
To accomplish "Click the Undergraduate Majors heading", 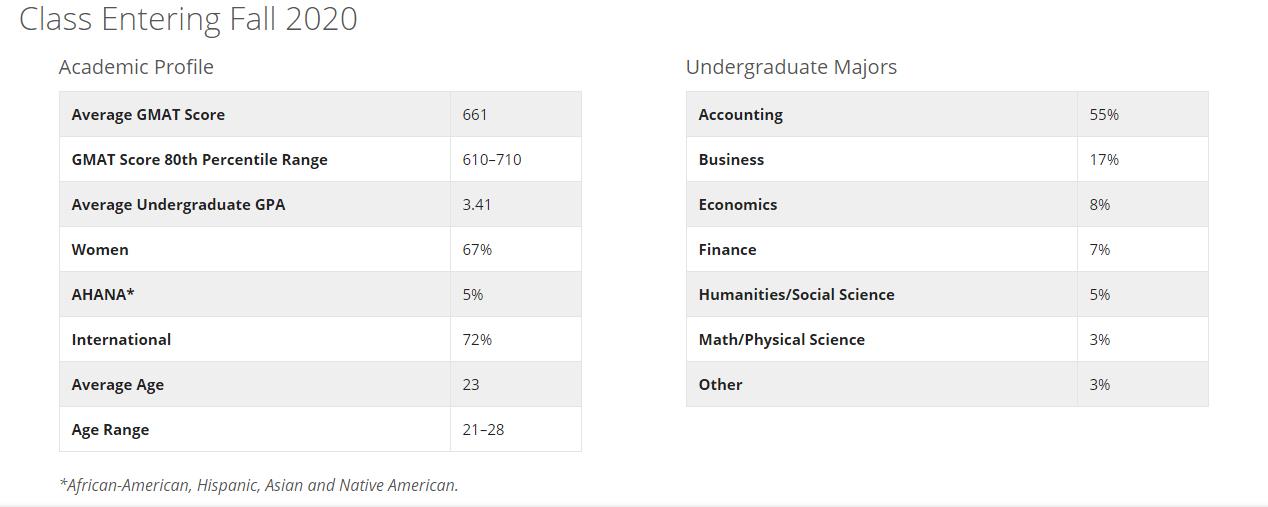I will pyautogui.click(x=791, y=67).
